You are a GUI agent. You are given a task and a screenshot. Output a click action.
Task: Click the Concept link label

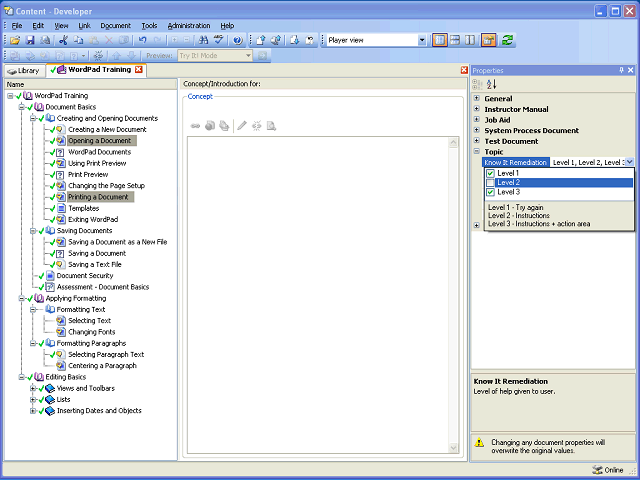[200, 96]
